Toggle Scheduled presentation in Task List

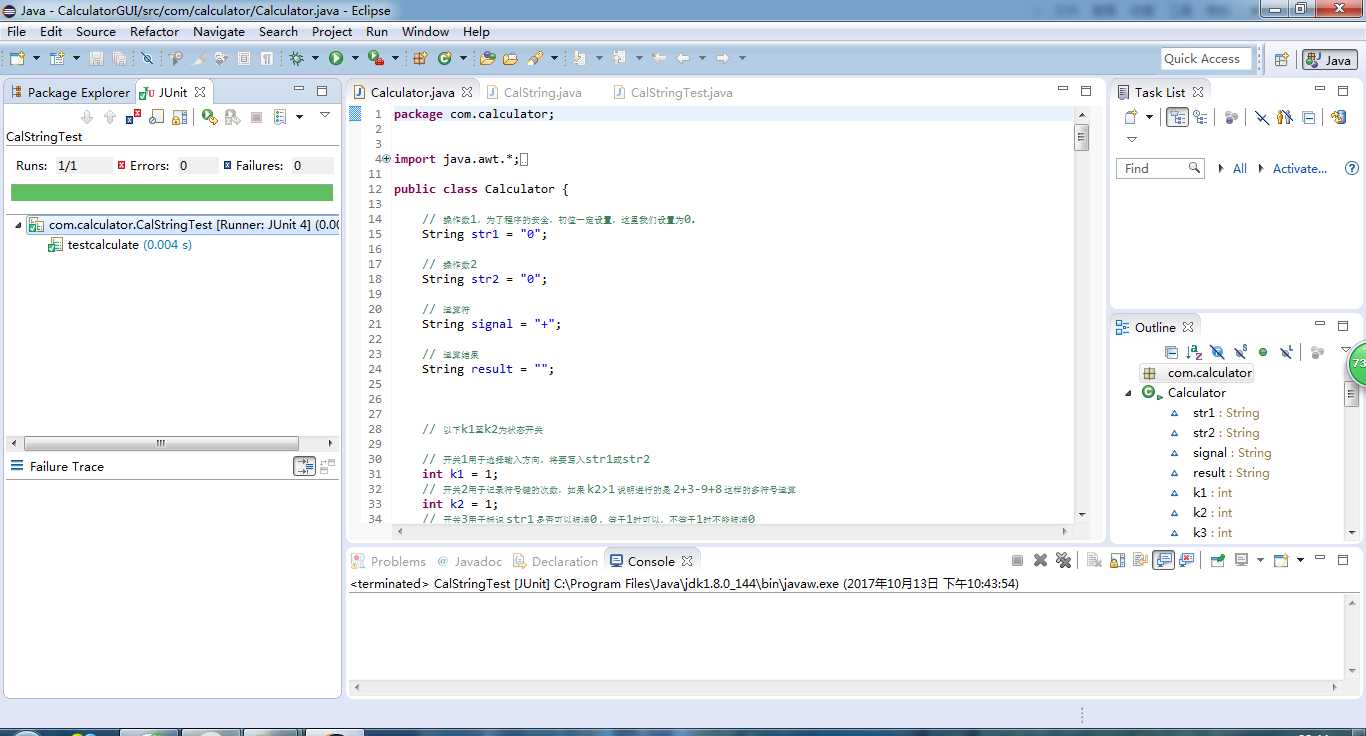(1200, 117)
